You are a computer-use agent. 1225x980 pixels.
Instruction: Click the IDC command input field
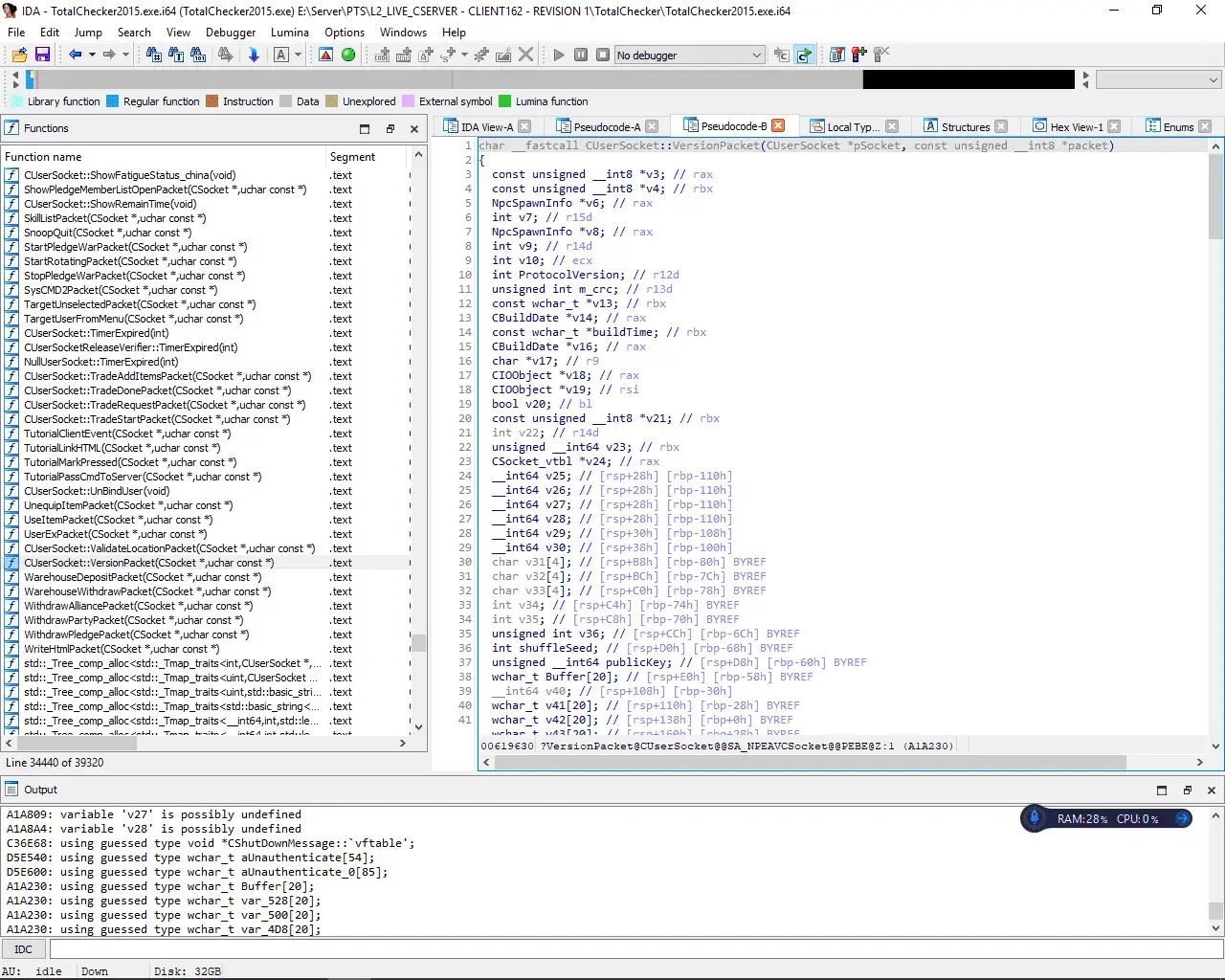pos(635,949)
